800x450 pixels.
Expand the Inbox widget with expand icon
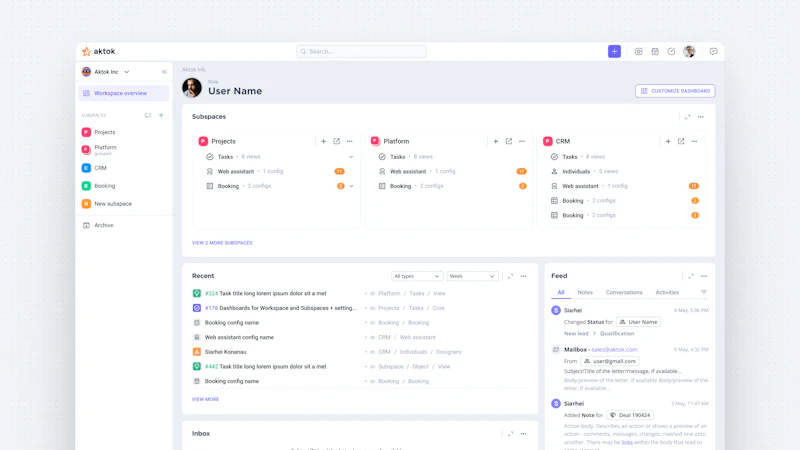click(x=510, y=434)
